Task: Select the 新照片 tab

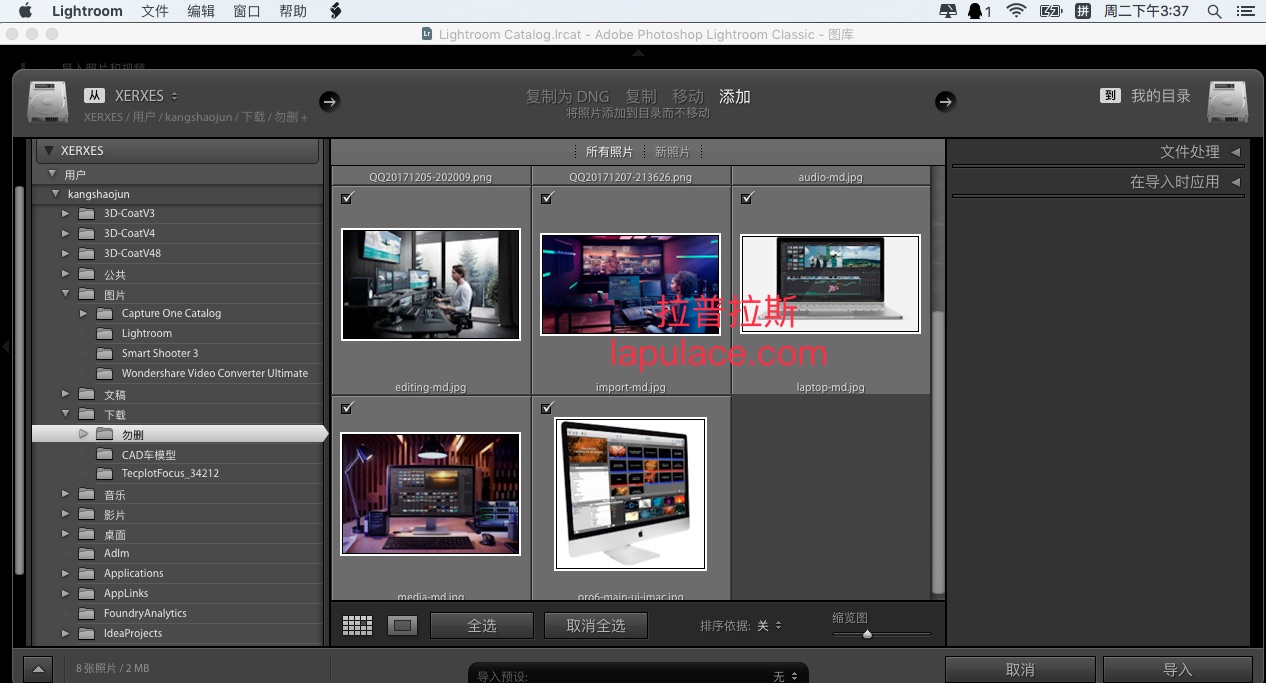Action: pos(672,152)
